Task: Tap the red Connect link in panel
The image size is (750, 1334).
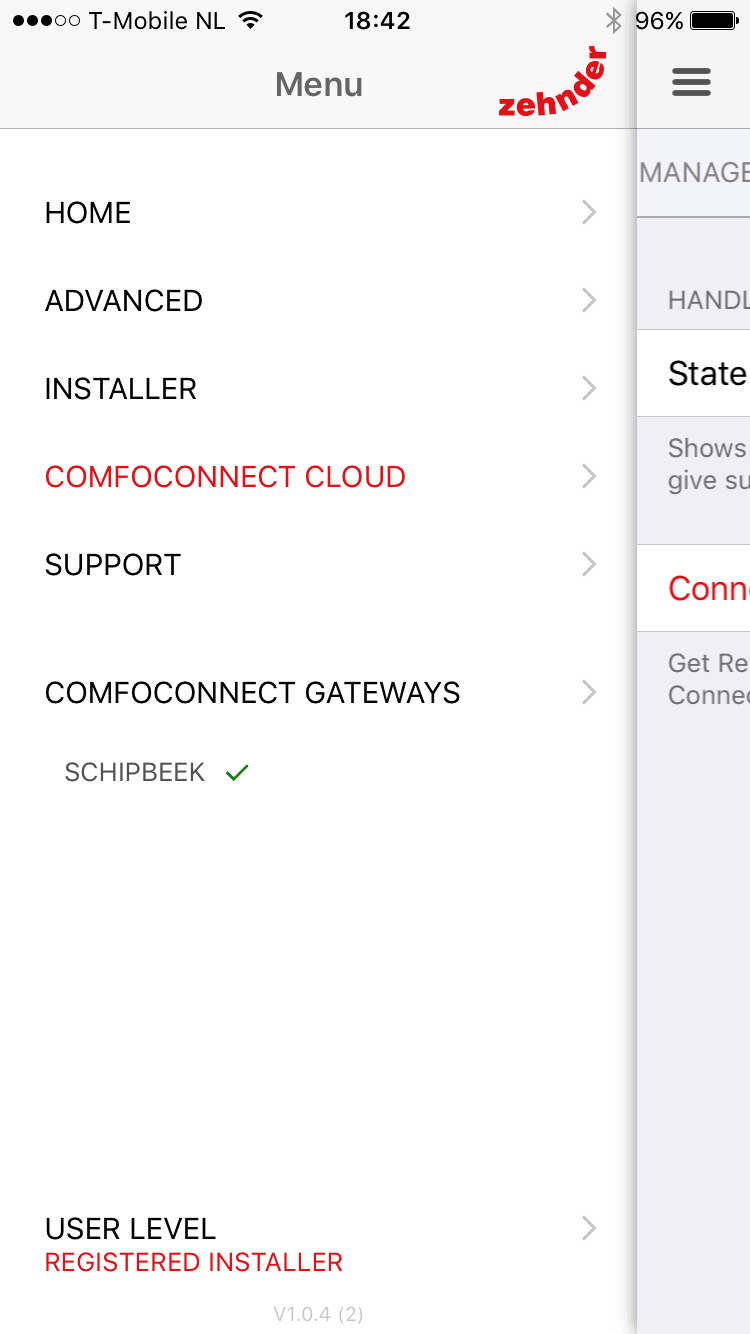Action: [x=708, y=588]
